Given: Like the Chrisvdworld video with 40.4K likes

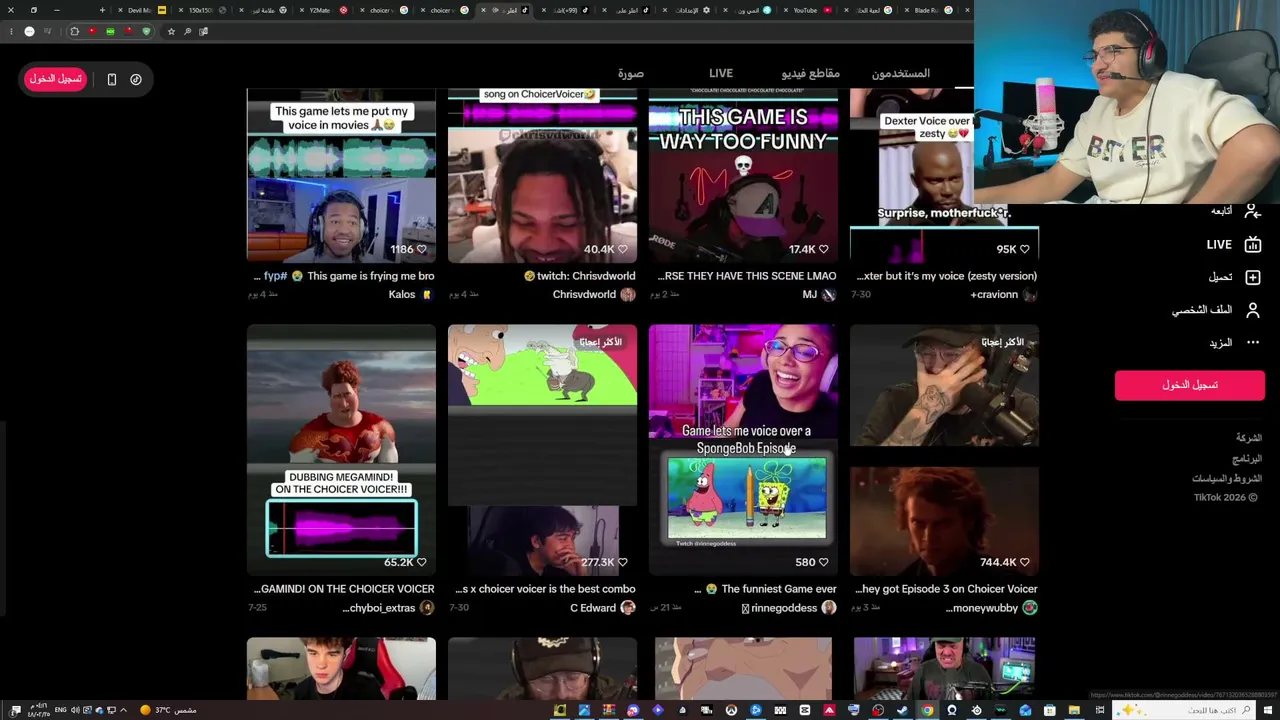Looking at the screenshot, I should (623, 249).
